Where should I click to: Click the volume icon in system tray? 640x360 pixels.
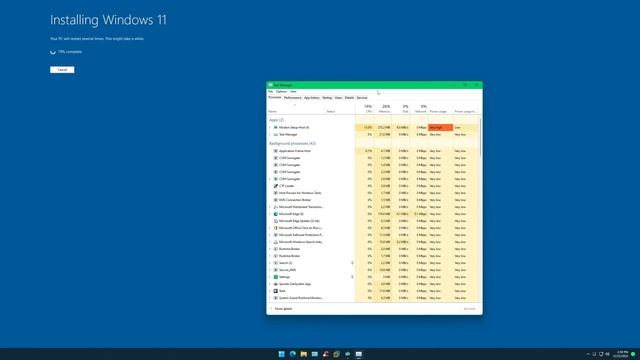click(607, 354)
